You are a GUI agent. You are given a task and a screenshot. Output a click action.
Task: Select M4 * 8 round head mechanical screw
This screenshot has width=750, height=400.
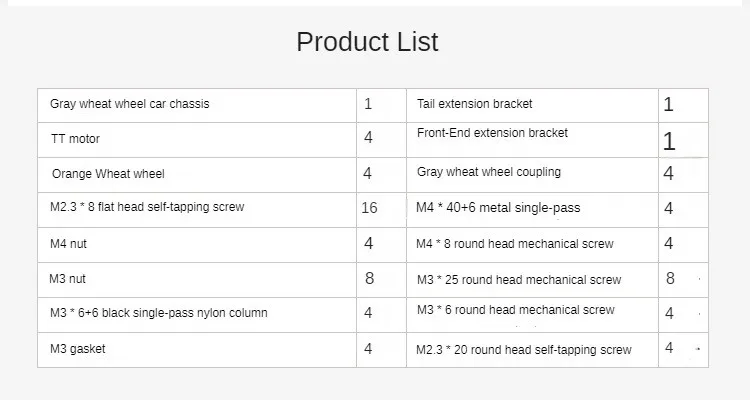click(x=515, y=244)
